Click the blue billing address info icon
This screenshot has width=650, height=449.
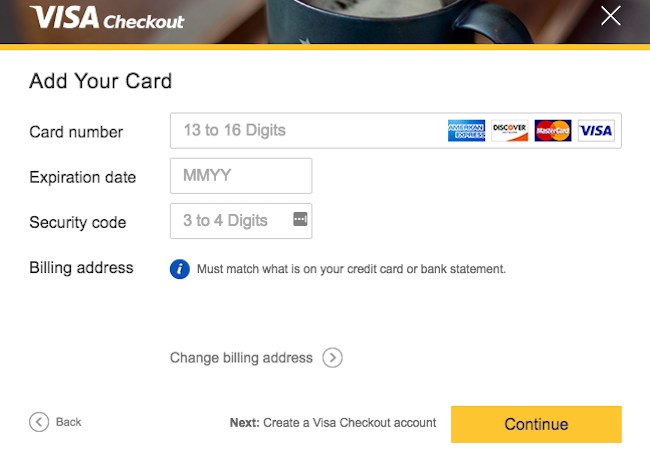179,269
